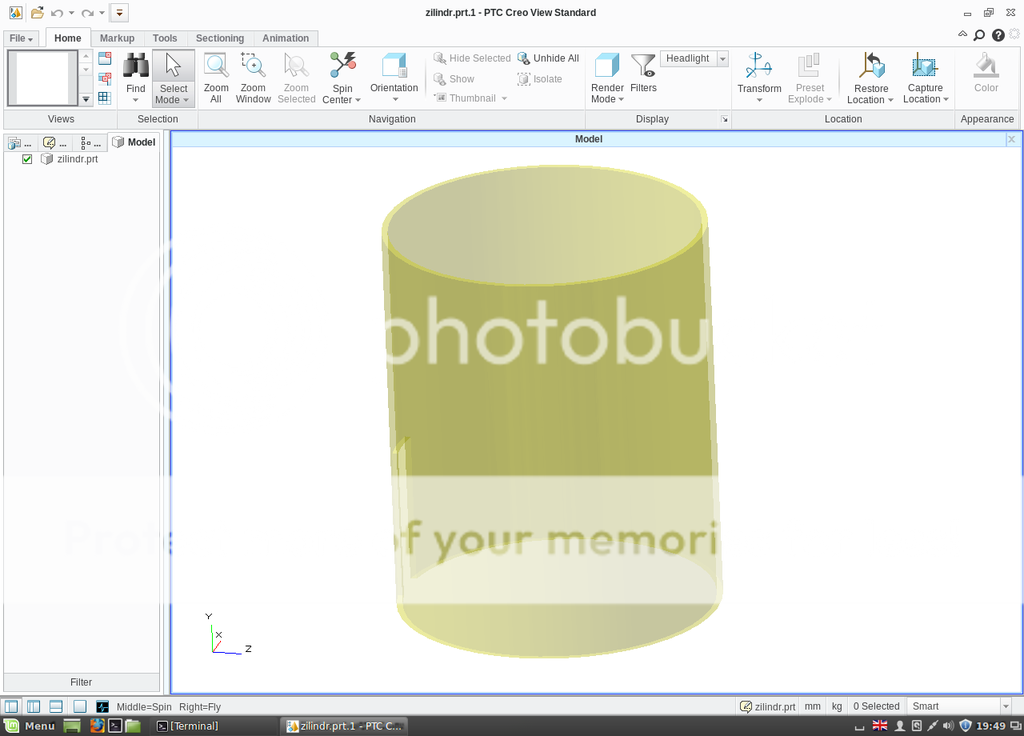Uncheck the zilindr.prt checkbox
Image resolution: width=1024 pixels, height=736 pixels.
click(x=27, y=159)
